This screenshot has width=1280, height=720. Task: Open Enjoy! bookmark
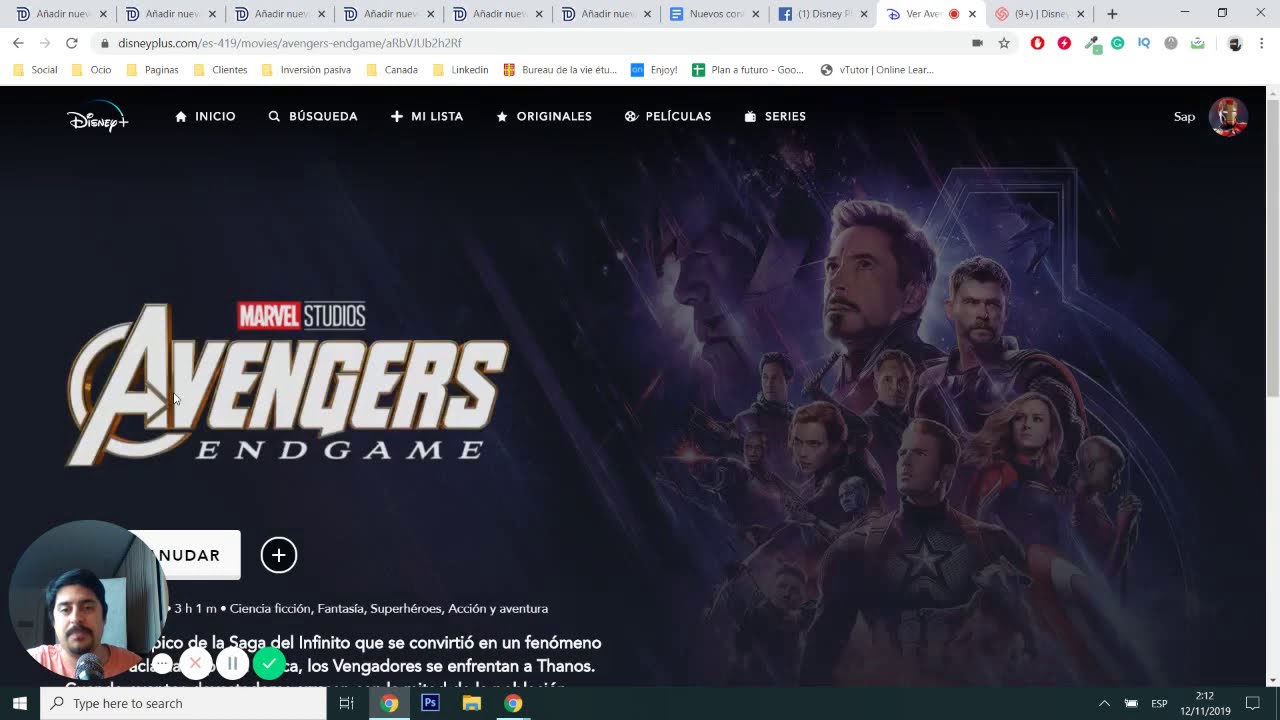point(654,70)
